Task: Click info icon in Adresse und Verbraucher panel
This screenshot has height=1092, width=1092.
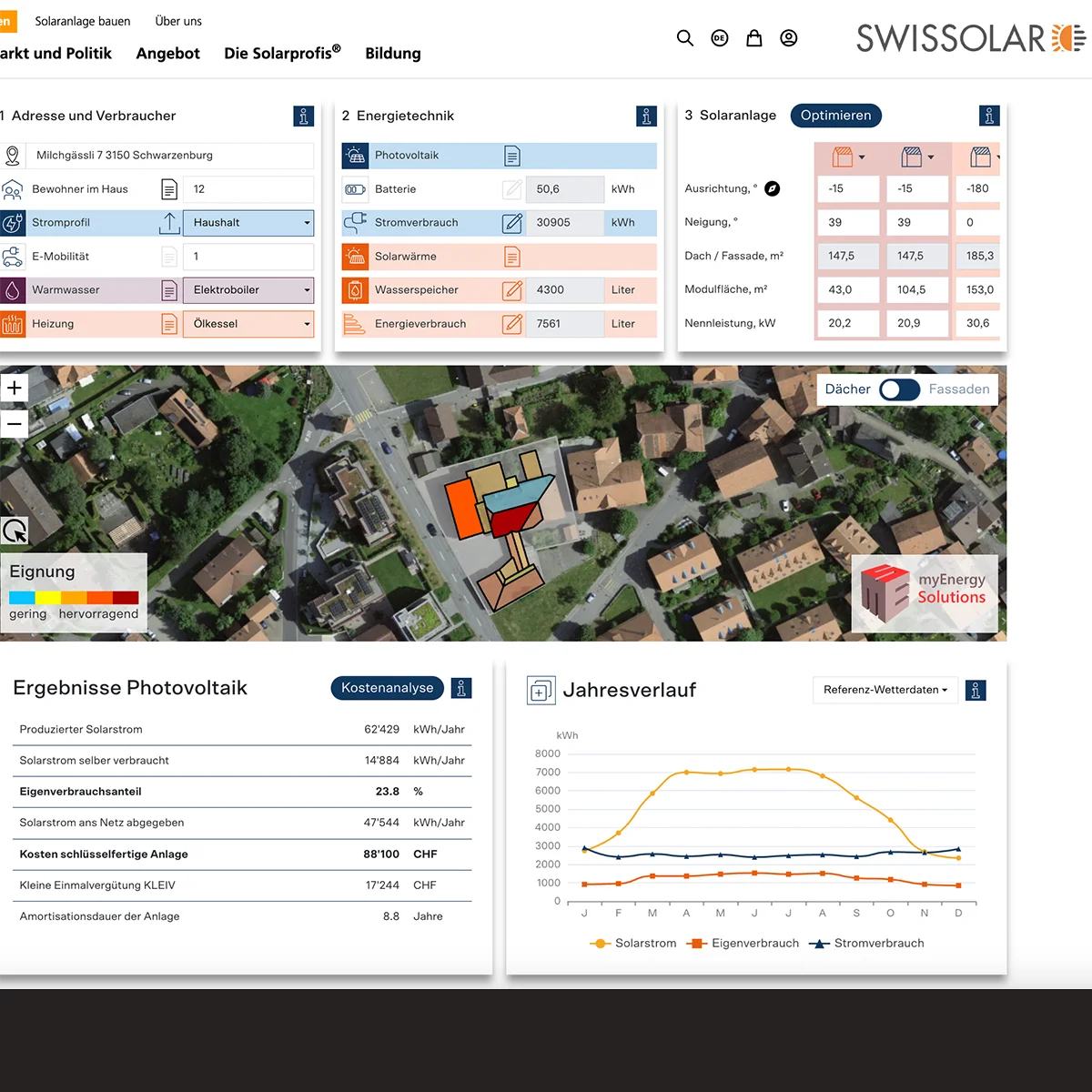Action: click(x=304, y=116)
